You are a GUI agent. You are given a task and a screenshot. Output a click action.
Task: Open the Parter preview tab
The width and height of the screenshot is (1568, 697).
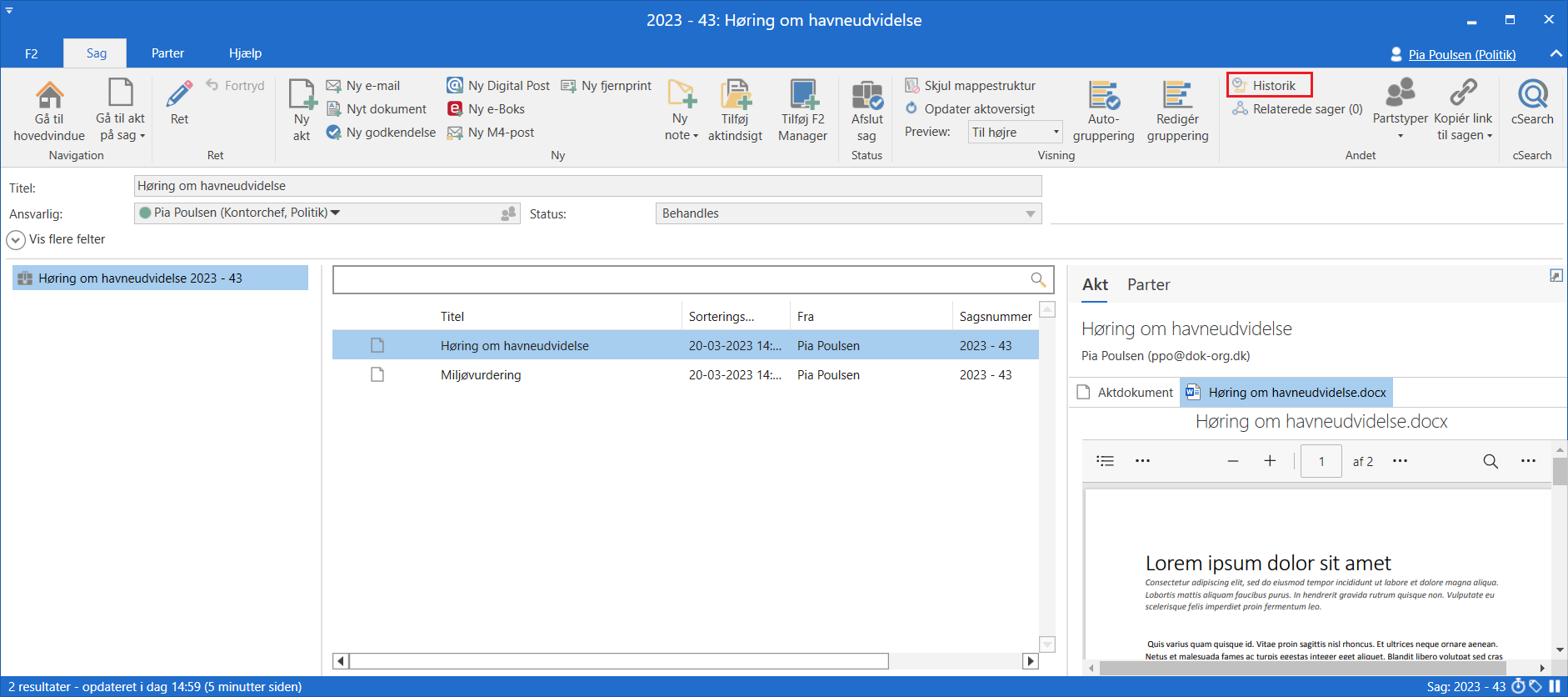coord(1148,284)
